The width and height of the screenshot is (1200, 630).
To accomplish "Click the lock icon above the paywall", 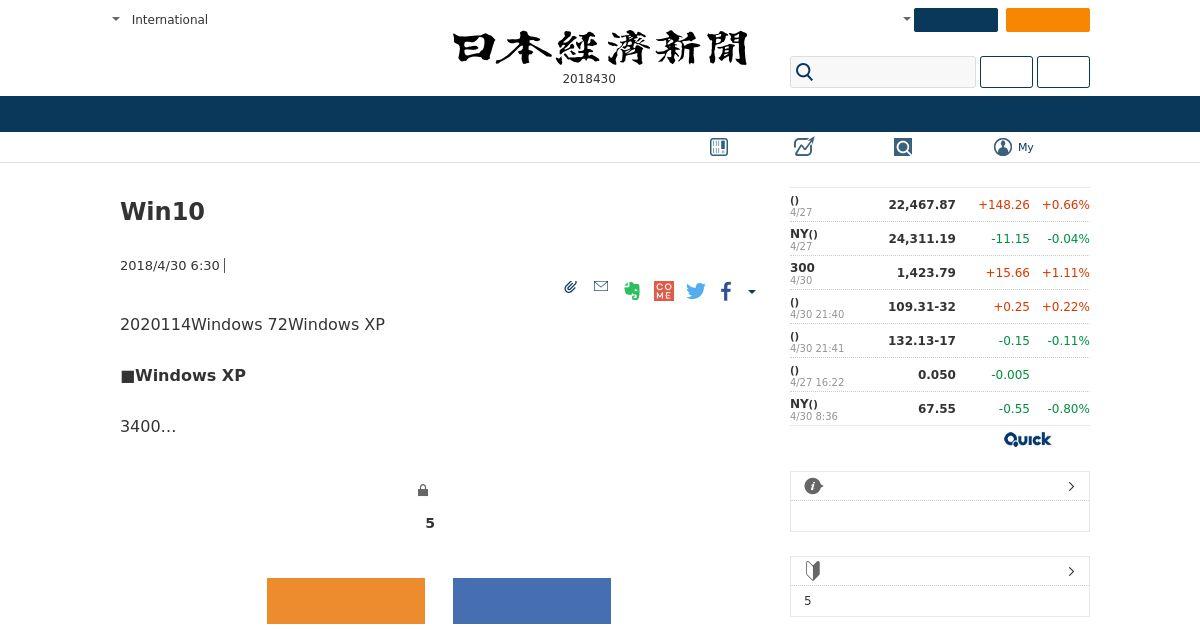I will coord(423,490).
